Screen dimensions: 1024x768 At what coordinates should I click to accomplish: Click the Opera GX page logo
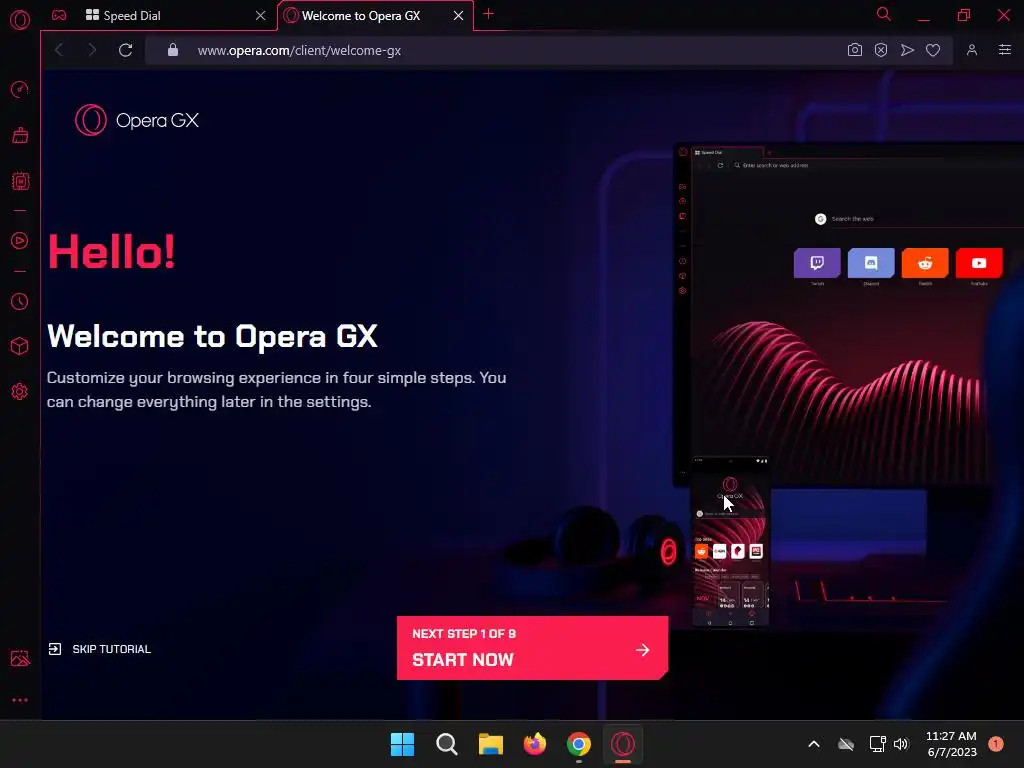(137, 120)
